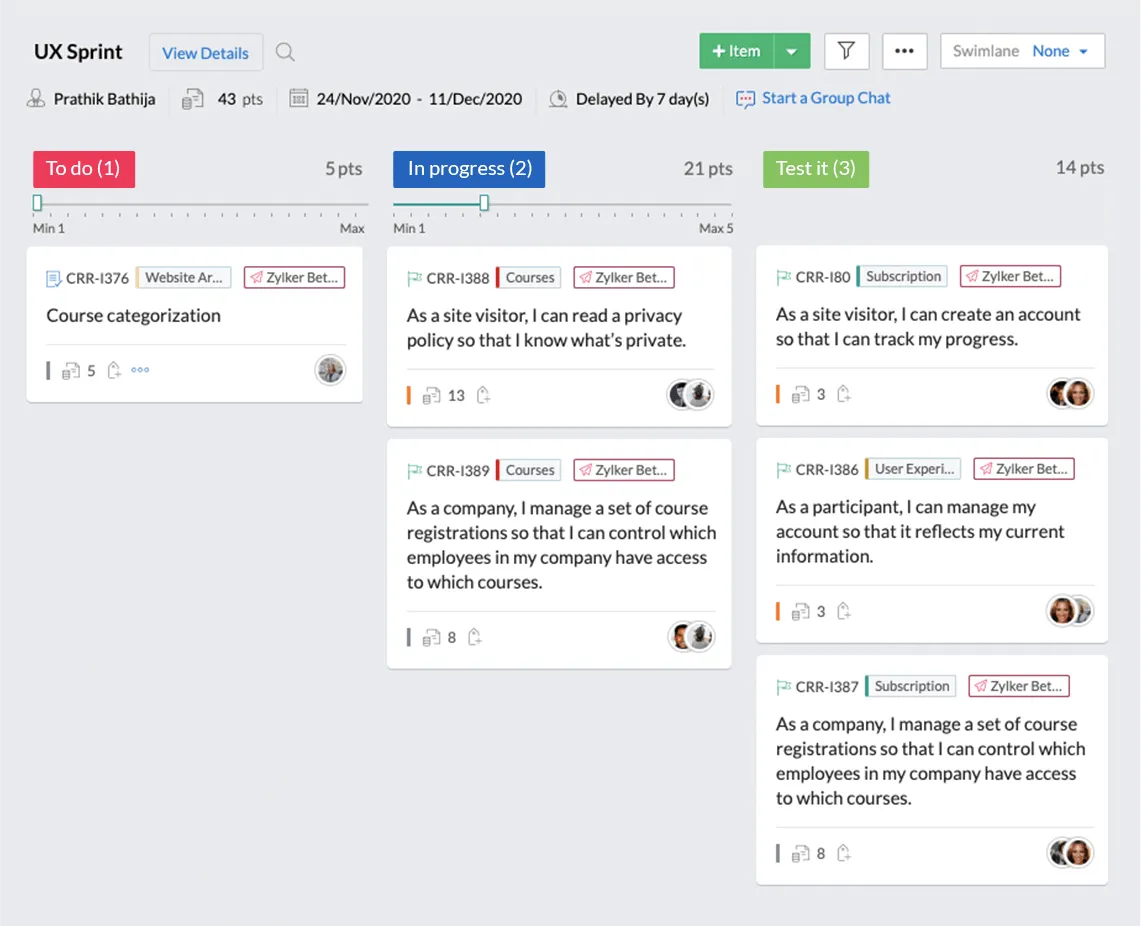Click the assignee avatars on CRR-I389 card

tap(691, 636)
